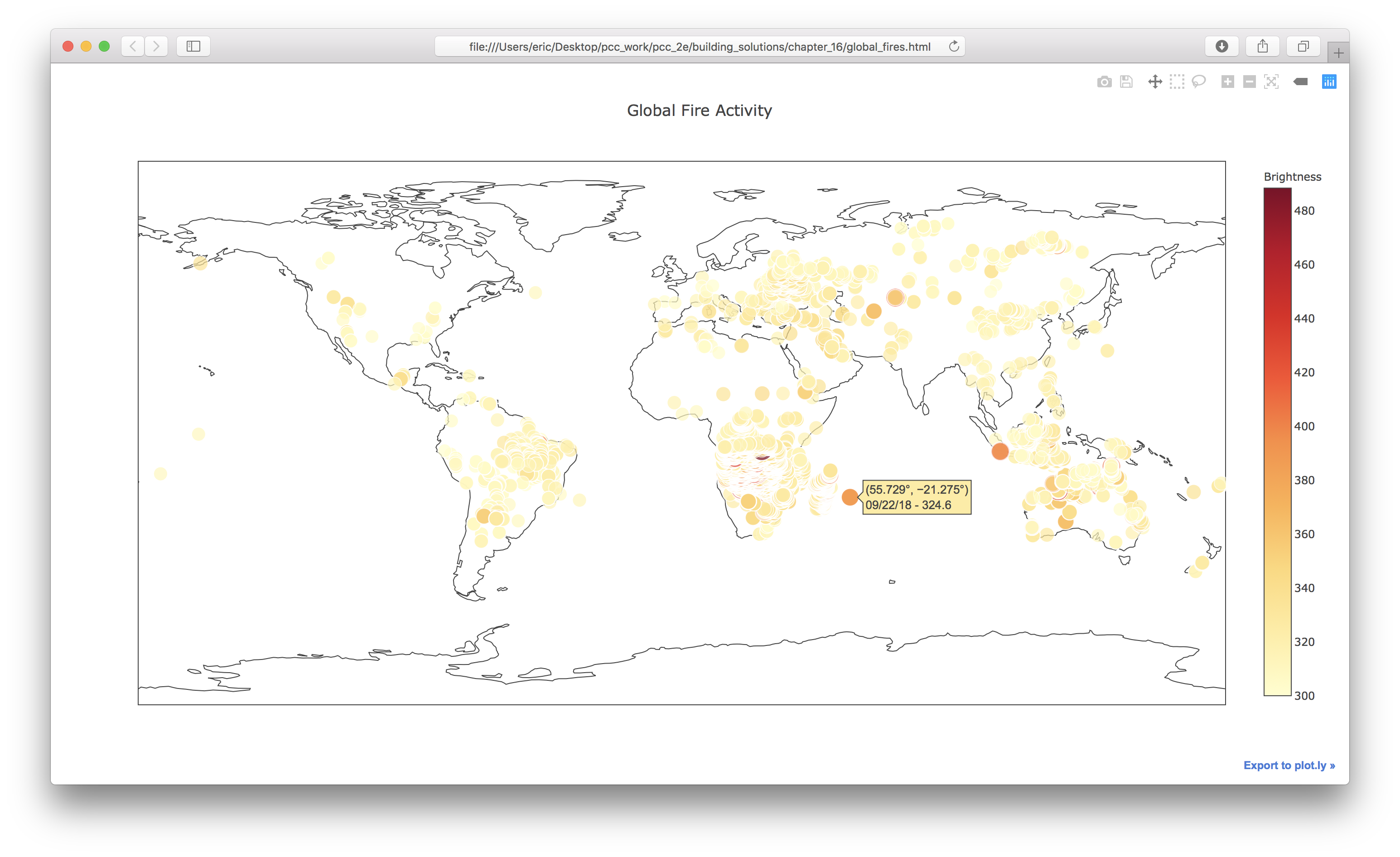Screen dimensions: 1400x857
Task: Click the '440' tick on the colorbar
Action: pos(1304,318)
